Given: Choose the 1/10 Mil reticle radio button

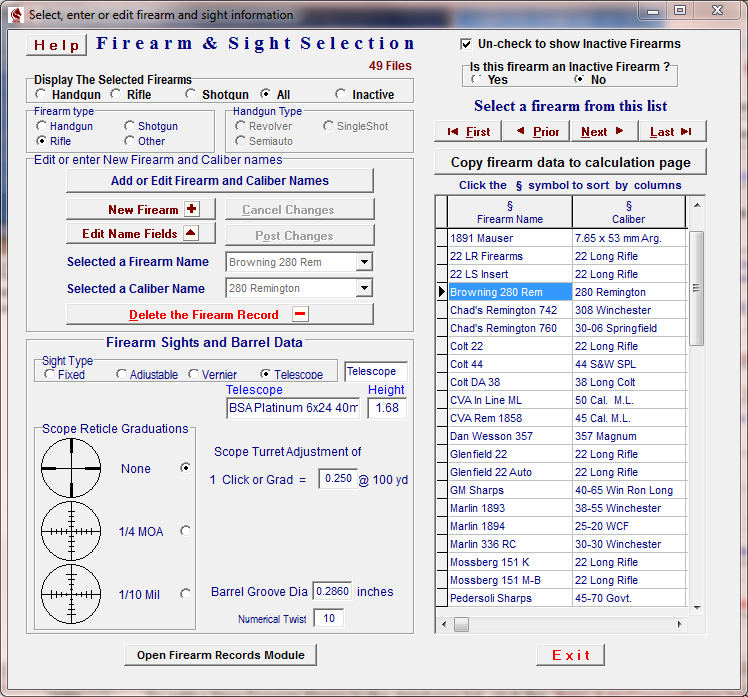Looking at the screenshot, I should (x=186, y=593).
